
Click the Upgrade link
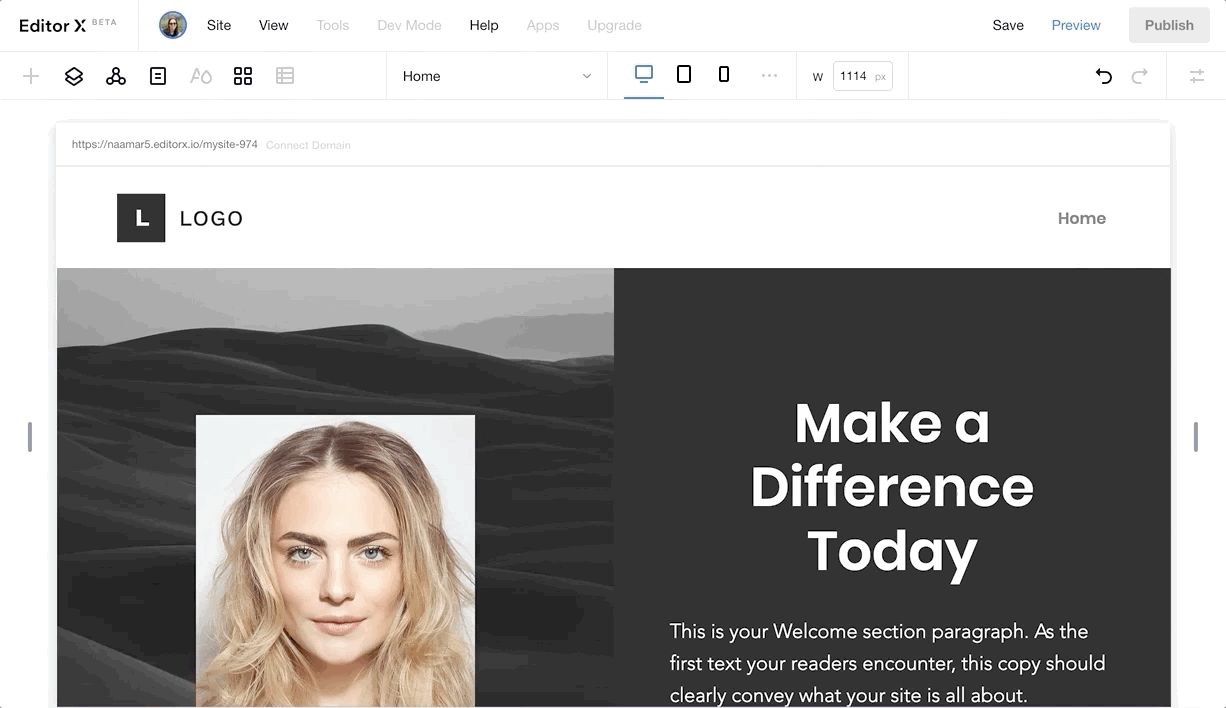(614, 25)
